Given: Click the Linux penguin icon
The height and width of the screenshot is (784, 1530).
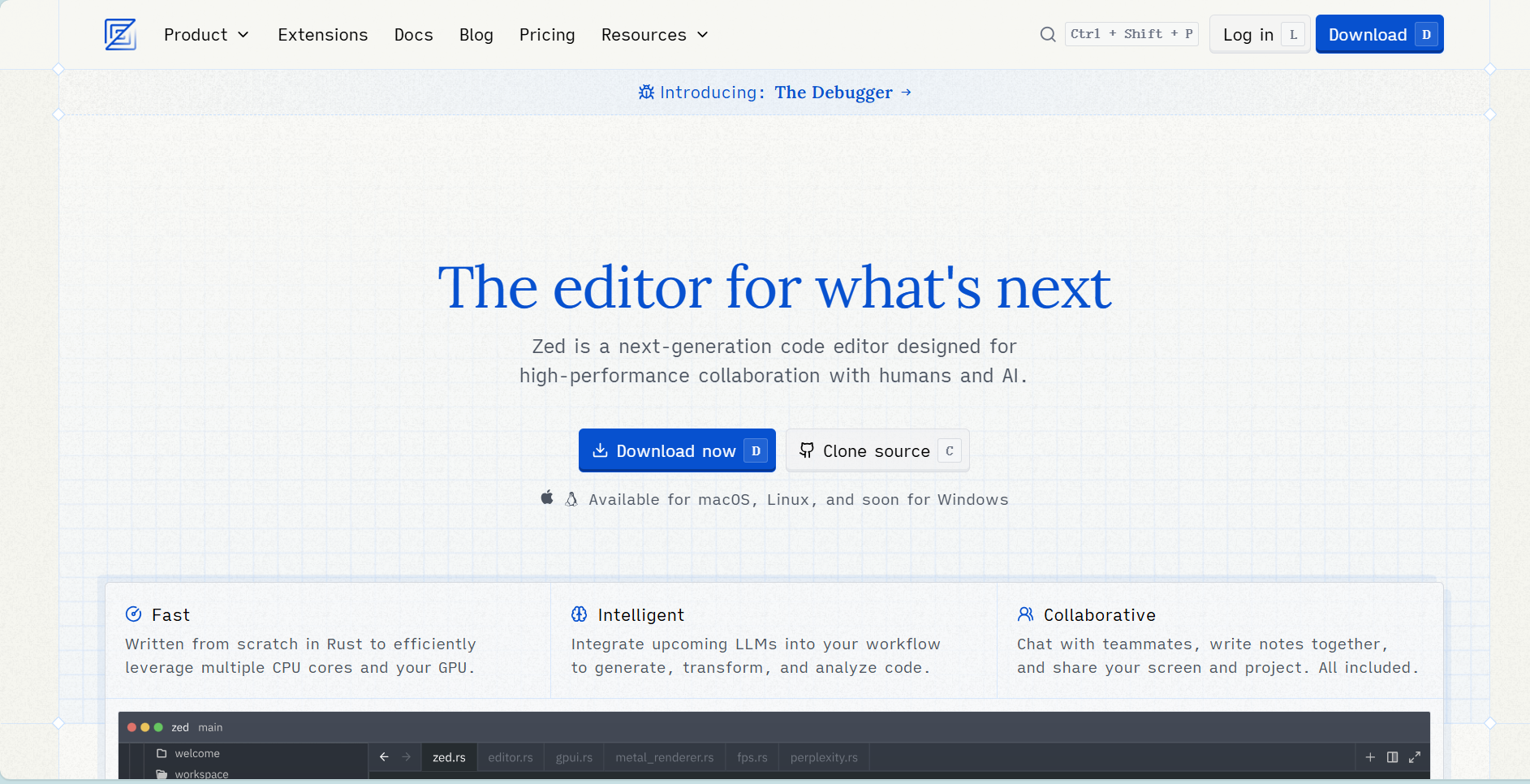Looking at the screenshot, I should tap(571, 499).
